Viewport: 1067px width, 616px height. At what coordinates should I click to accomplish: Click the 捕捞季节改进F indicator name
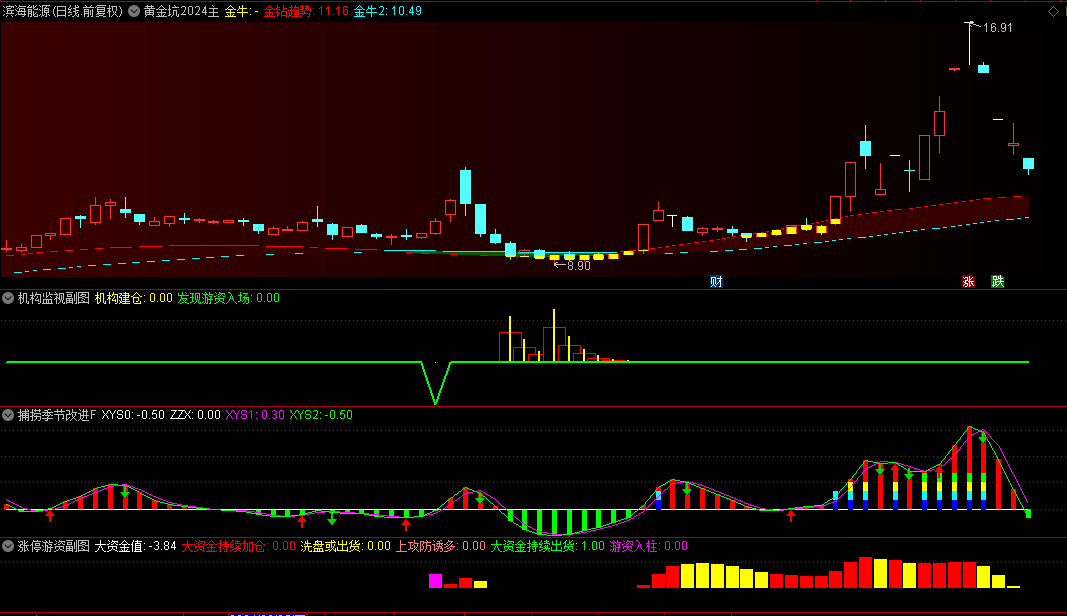click(x=57, y=415)
